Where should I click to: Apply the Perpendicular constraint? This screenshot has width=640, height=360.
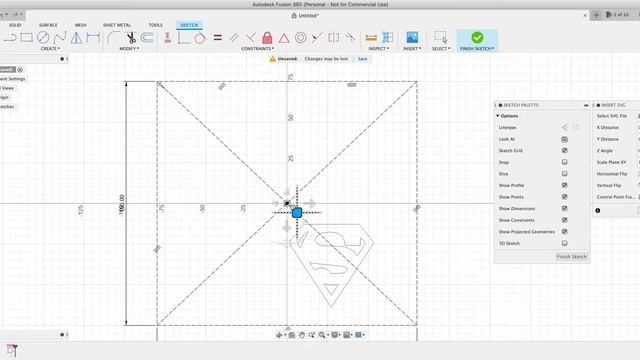(x=251, y=38)
